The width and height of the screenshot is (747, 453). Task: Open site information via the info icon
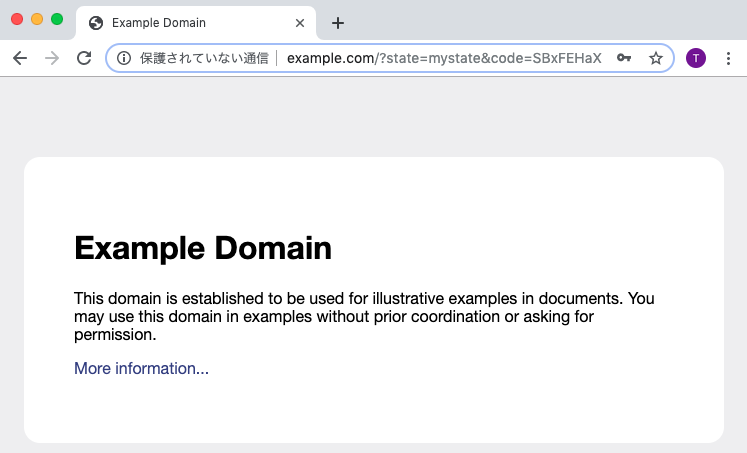point(124,58)
